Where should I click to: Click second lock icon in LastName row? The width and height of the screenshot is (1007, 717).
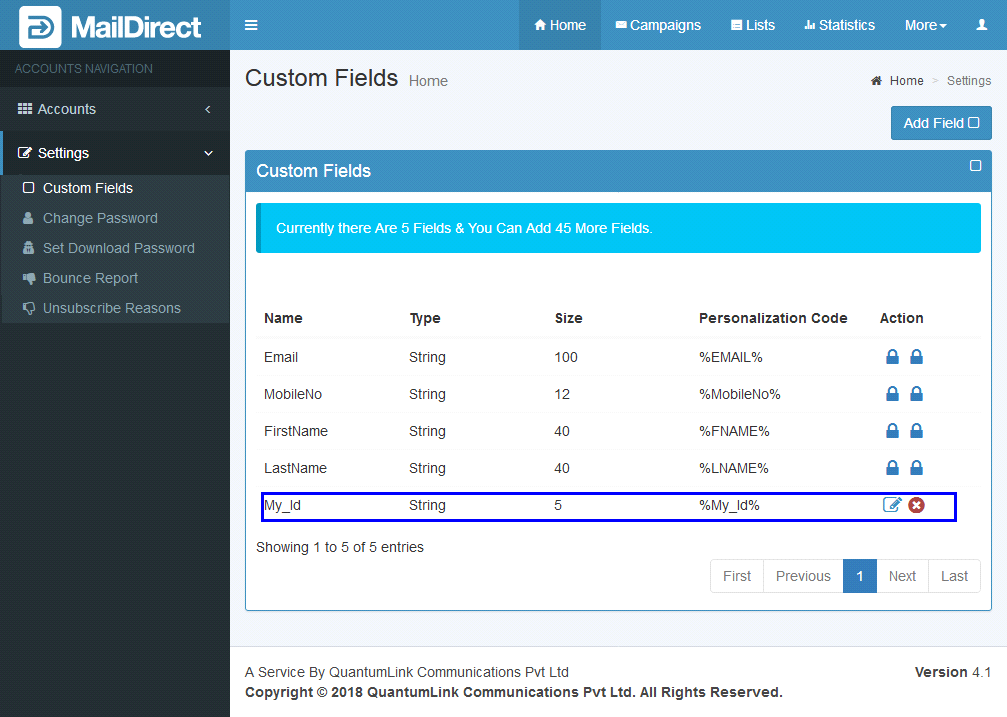click(x=916, y=468)
